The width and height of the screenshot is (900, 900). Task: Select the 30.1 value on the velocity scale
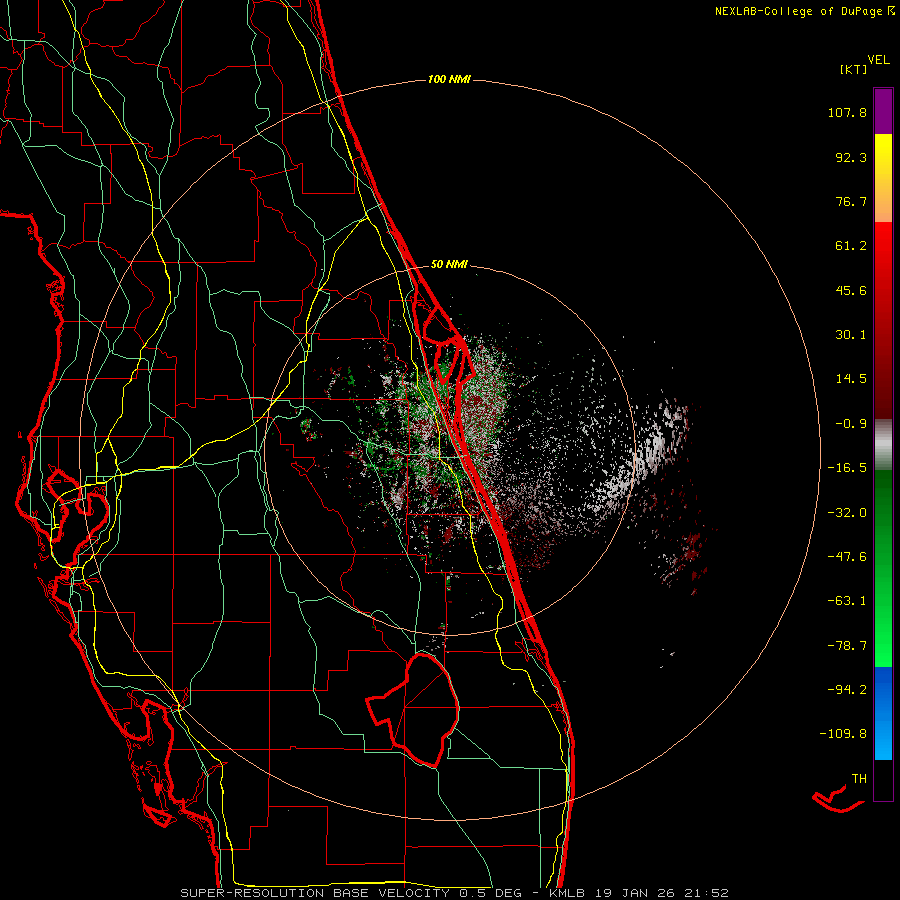pos(851,335)
